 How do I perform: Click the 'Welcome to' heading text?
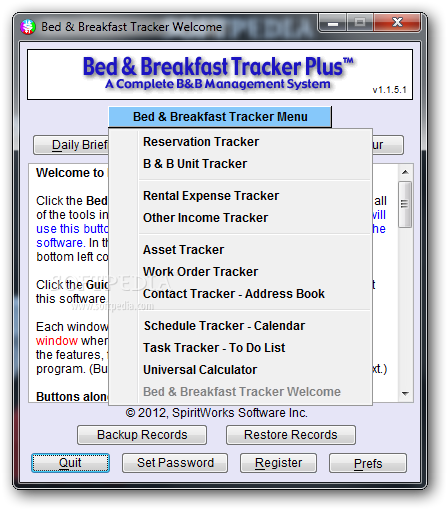coord(70,173)
